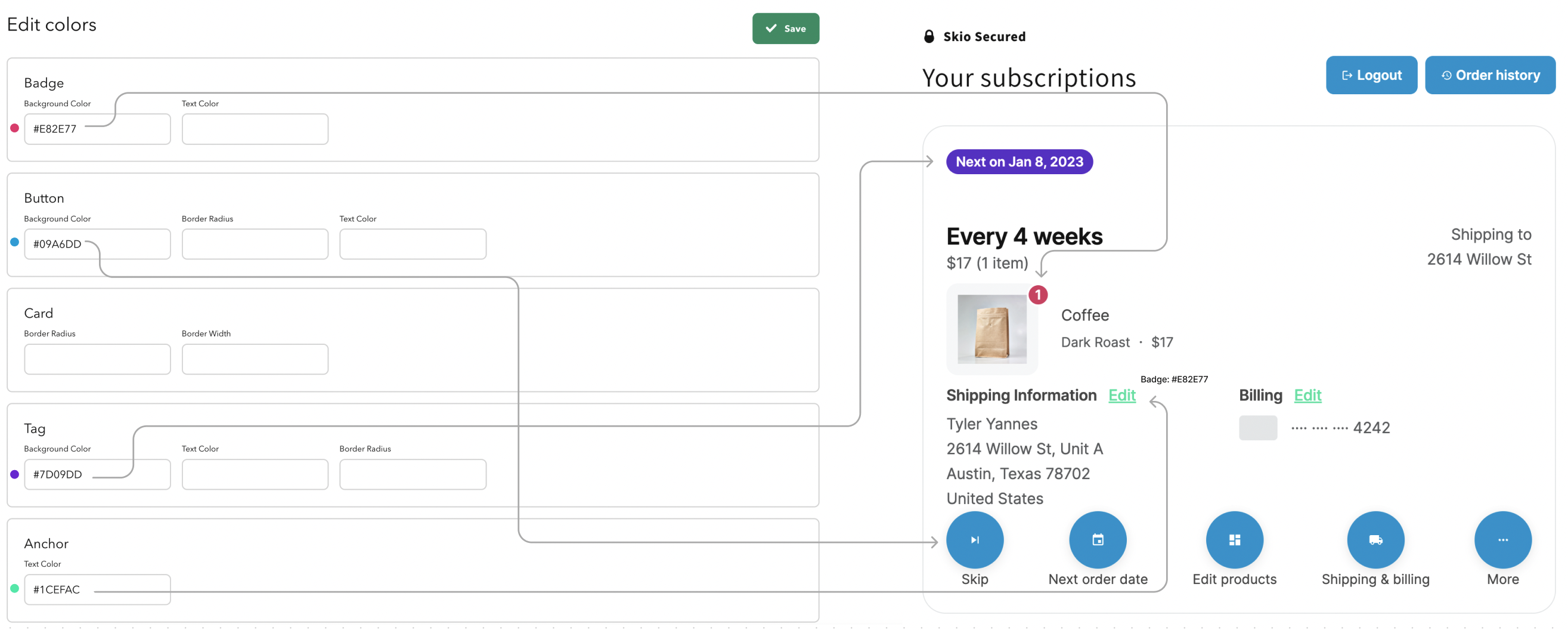Click the Button blue color swatch
This screenshot has width=1568, height=630.
(x=15, y=242)
